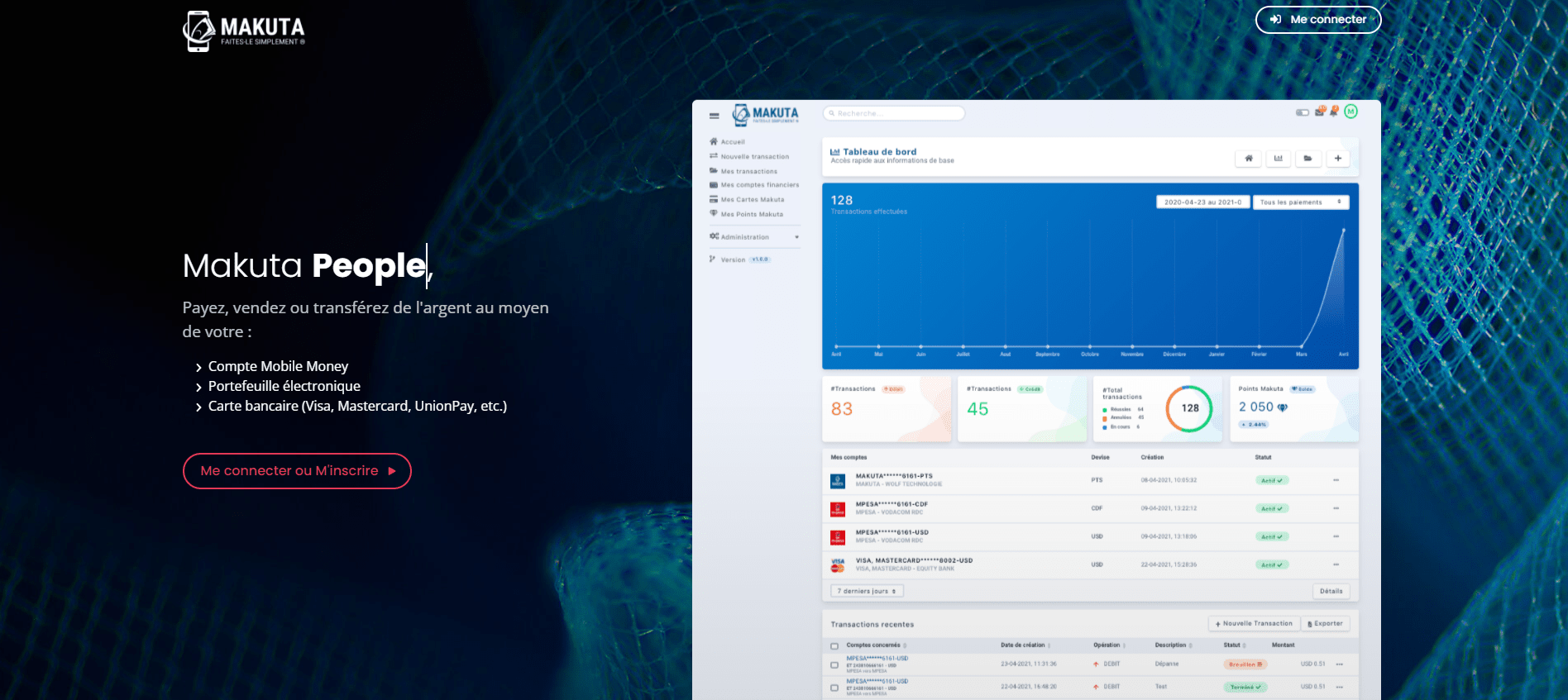Click the Visa Mastercard account logo
This screenshot has width=1568, height=700.
tap(838, 565)
